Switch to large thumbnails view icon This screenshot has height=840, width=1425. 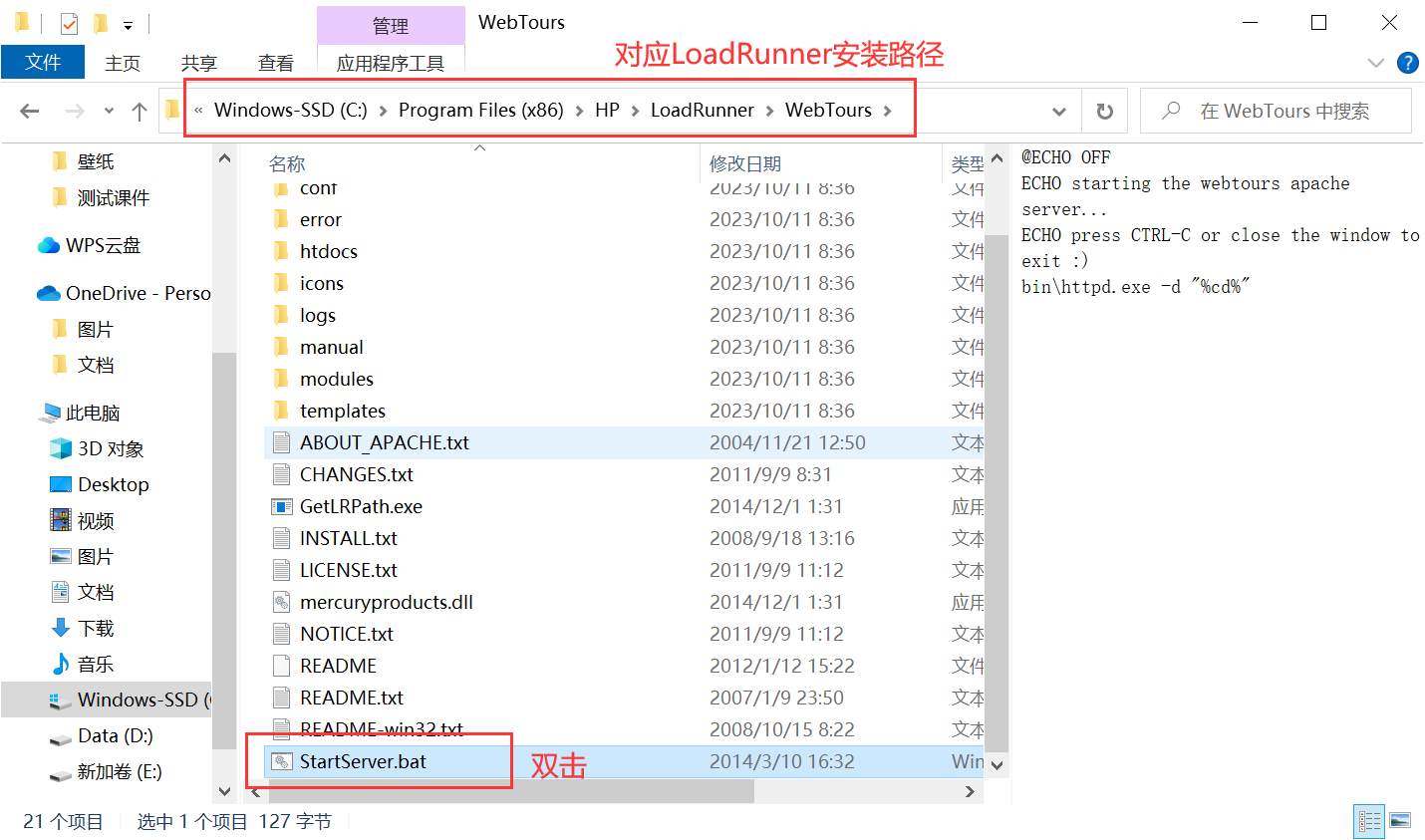[1399, 821]
